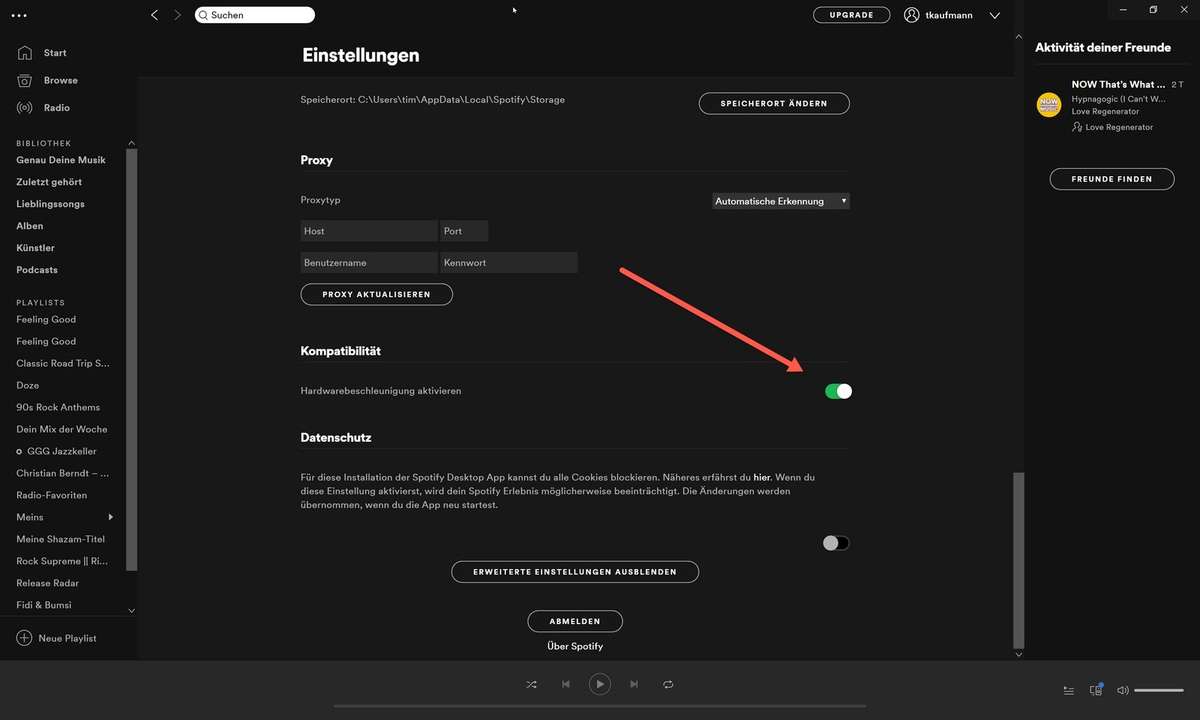This screenshot has height=720, width=1200.
Task: Open the play queue icon
Action: [x=1069, y=690]
